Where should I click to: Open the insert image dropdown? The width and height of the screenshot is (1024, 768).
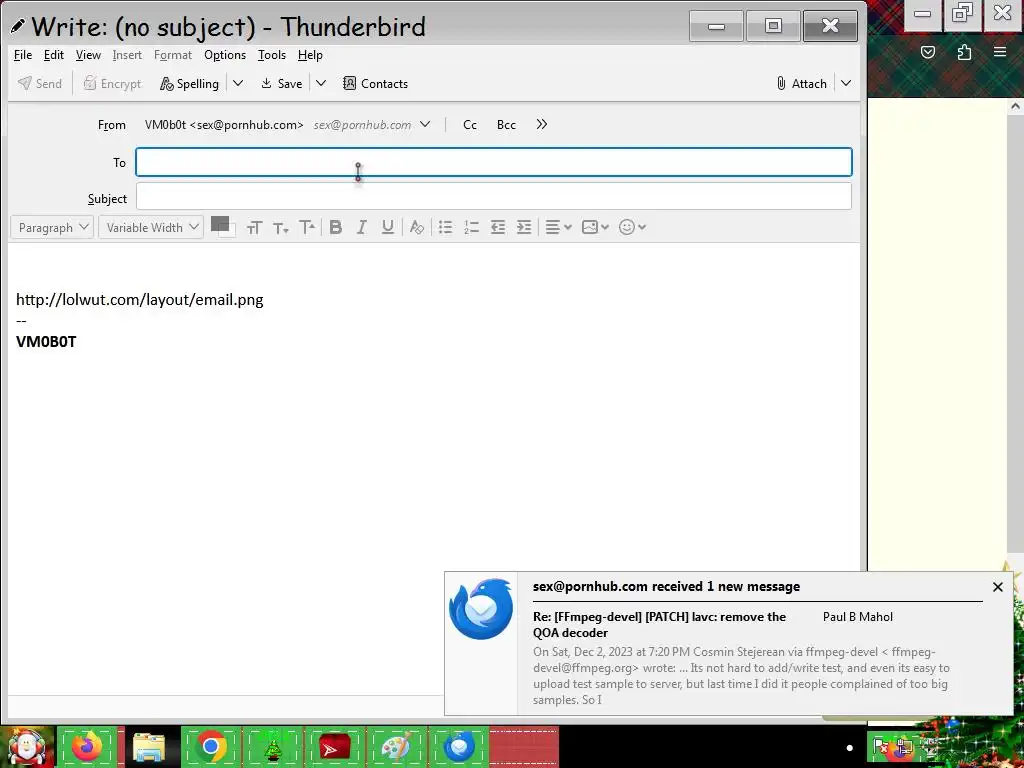coord(595,227)
